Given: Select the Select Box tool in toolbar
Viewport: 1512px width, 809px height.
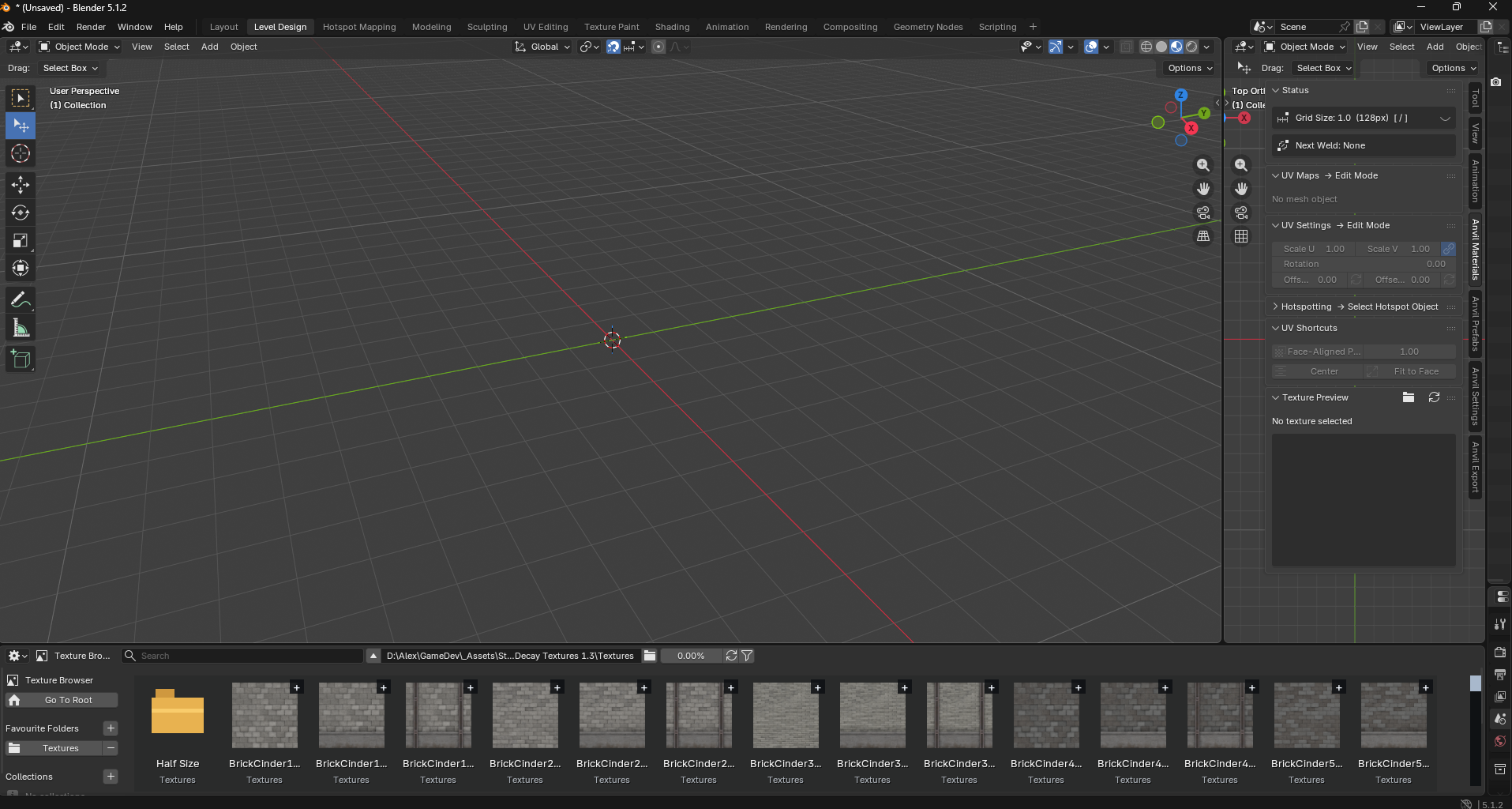Looking at the screenshot, I should pyautogui.click(x=21, y=98).
